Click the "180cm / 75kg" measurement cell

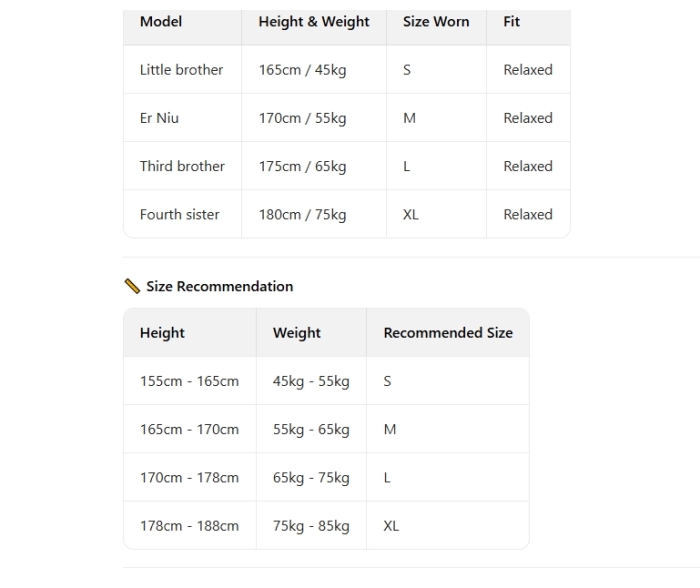click(302, 214)
